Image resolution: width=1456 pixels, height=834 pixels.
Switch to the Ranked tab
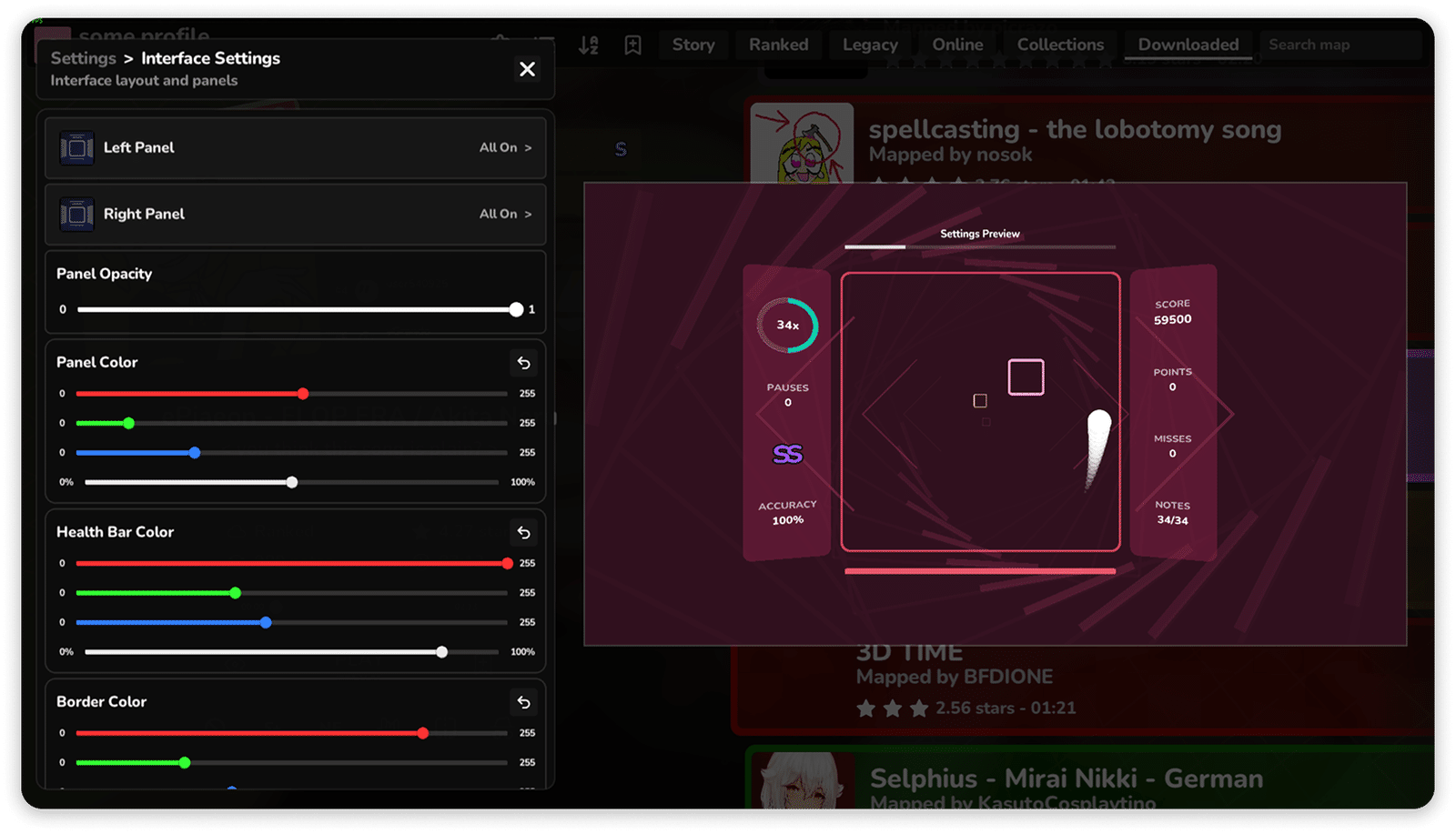click(x=778, y=45)
